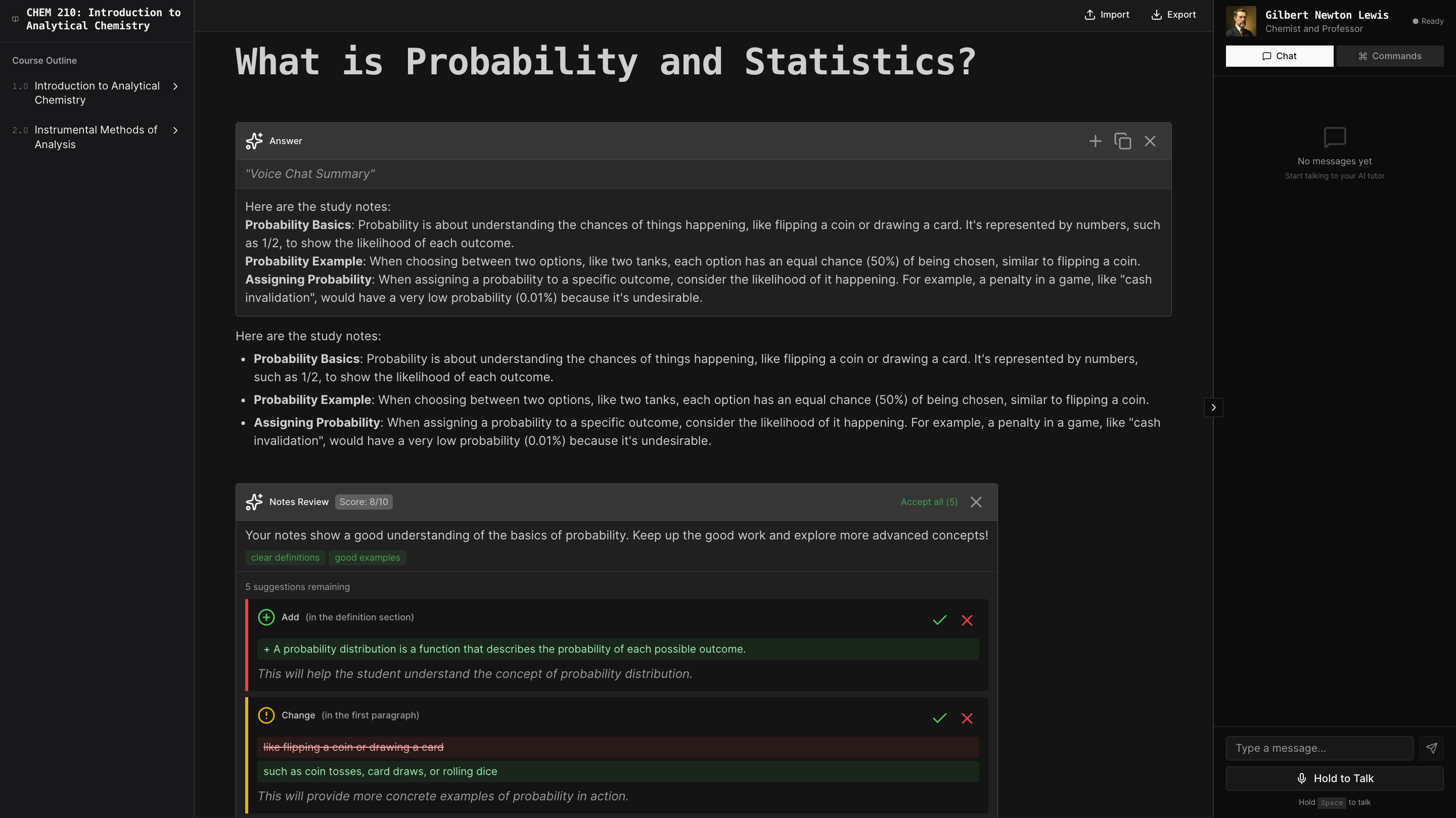
Task: Expand Introduction to Analytical Chemistry section
Action: point(175,86)
